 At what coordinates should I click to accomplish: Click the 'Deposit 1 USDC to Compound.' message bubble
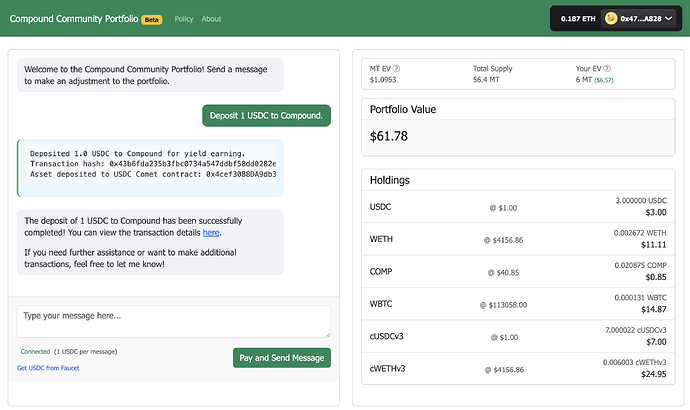coord(266,115)
